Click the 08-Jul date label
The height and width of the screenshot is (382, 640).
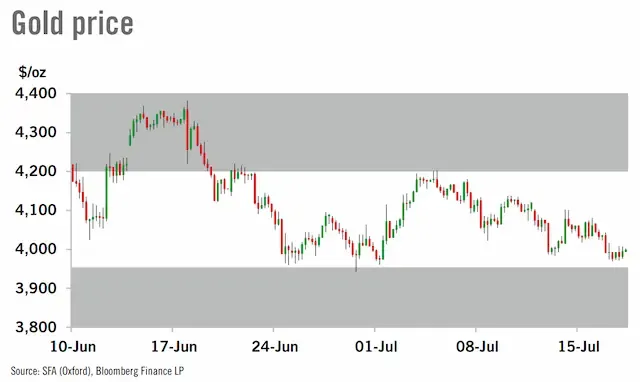pos(477,347)
